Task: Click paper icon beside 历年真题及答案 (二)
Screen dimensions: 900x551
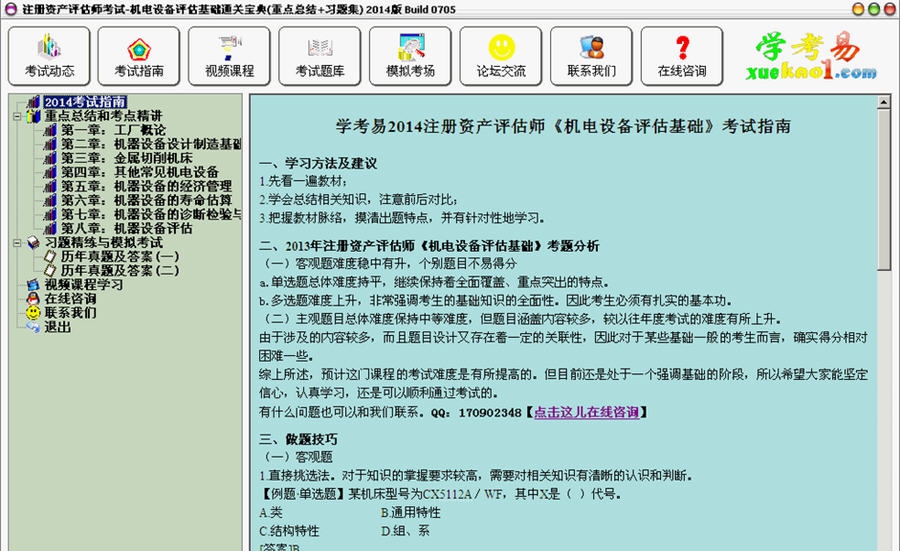Action: pos(51,270)
